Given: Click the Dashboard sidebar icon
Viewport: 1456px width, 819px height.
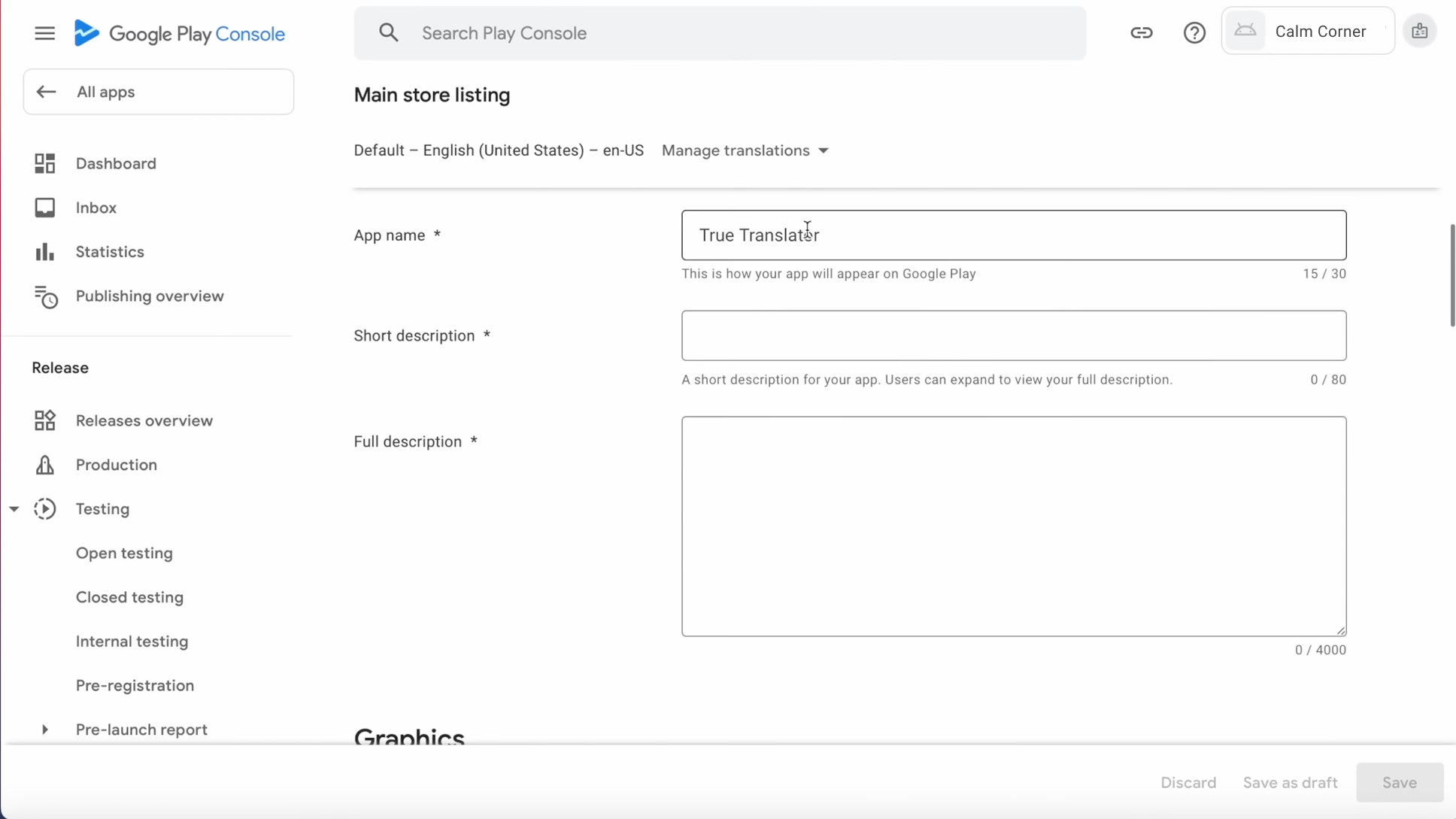Looking at the screenshot, I should (x=45, y=163).
